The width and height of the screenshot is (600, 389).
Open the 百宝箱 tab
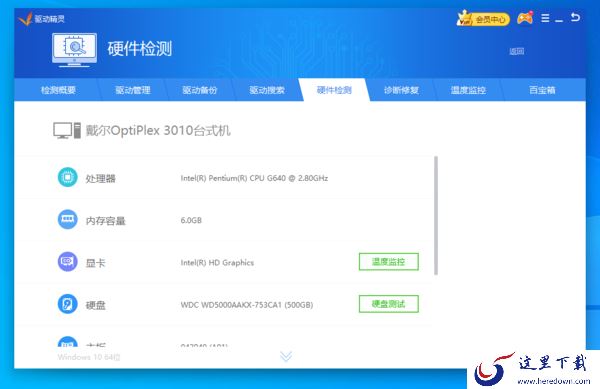[542, 90]
